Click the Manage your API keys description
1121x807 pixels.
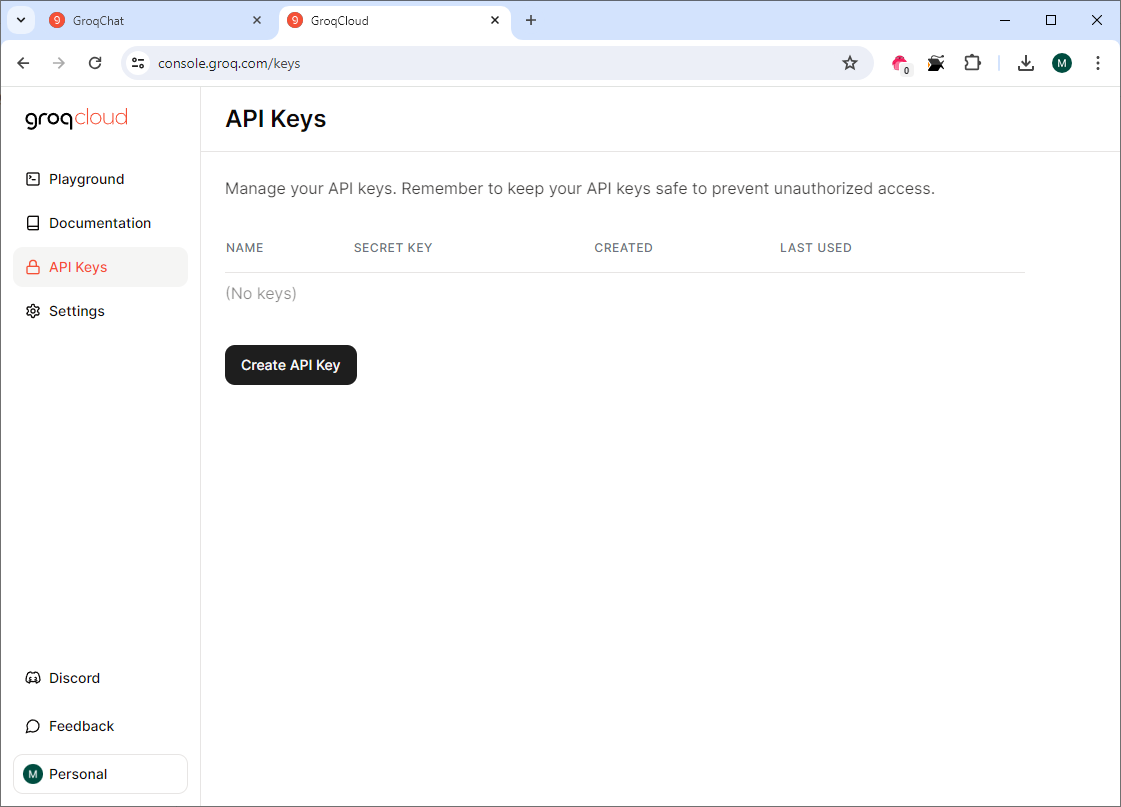pyautogui.click(x=580, y=189)
